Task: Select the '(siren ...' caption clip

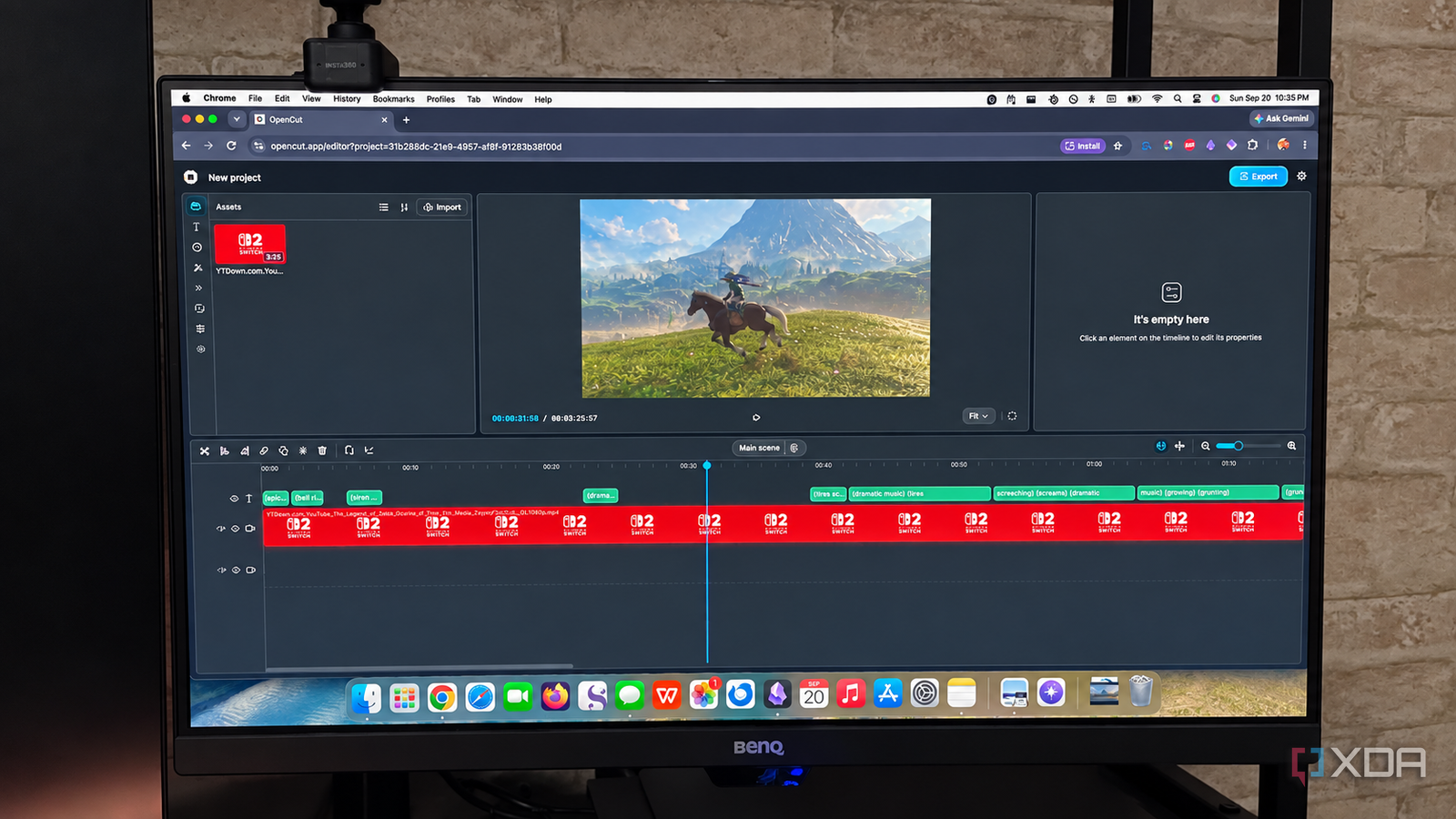Action: tap(364, 498)
